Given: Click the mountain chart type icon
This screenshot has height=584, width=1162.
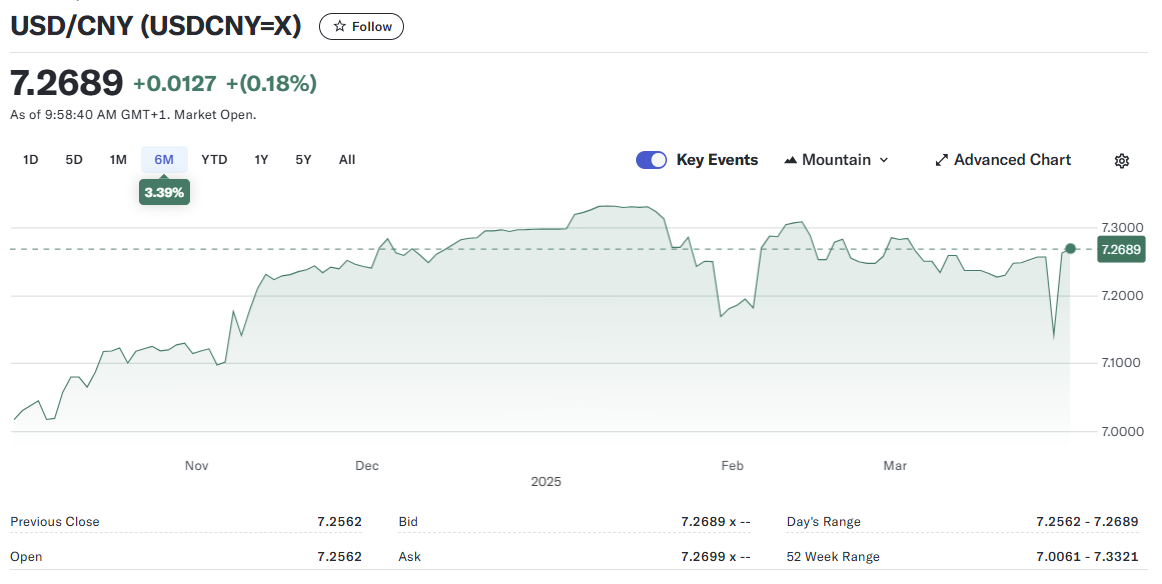Looking at the screenshot, I should [790, 161].
